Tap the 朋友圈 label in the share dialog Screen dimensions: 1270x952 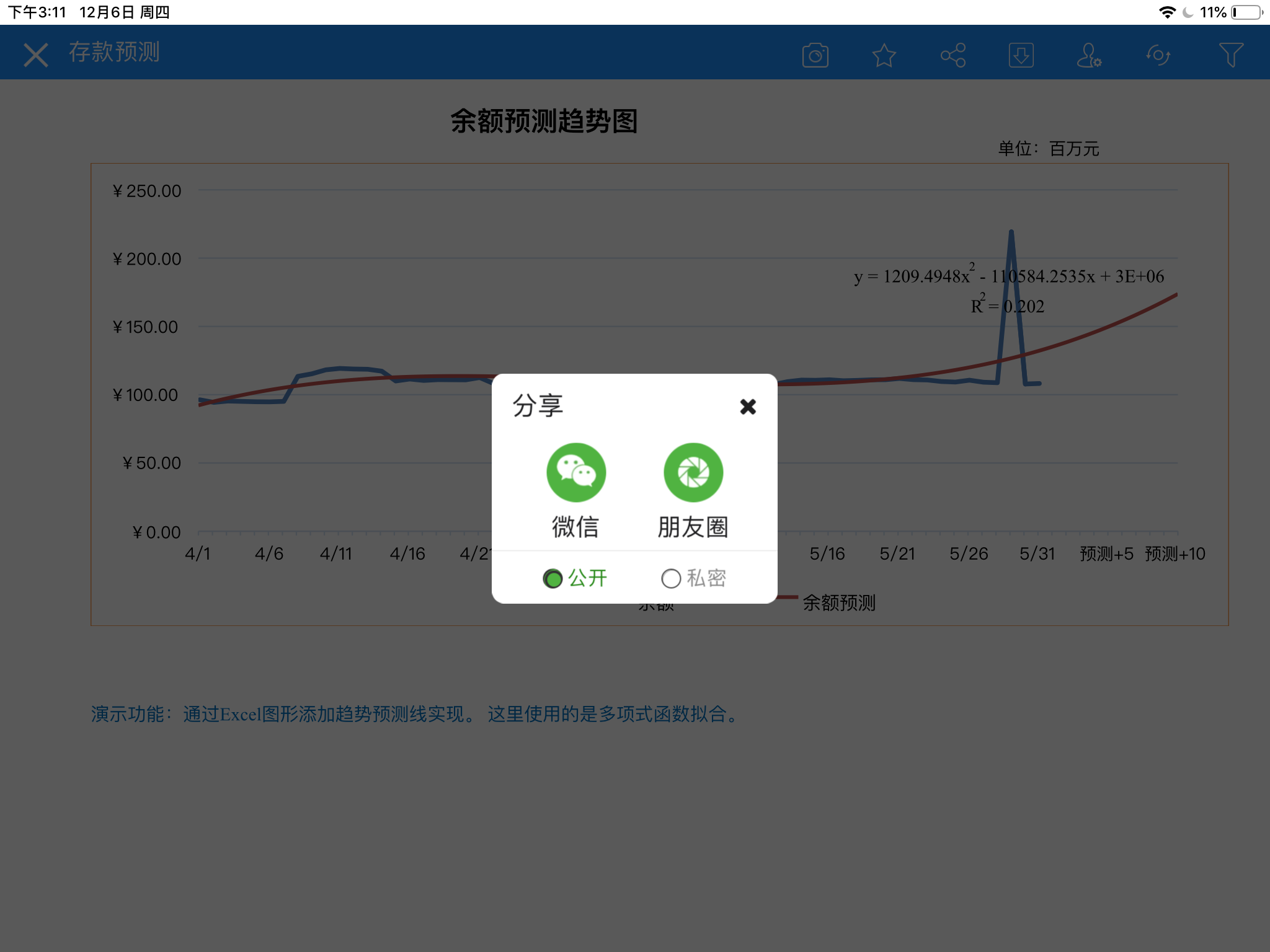pyautogui.click(x=693, y=527)
